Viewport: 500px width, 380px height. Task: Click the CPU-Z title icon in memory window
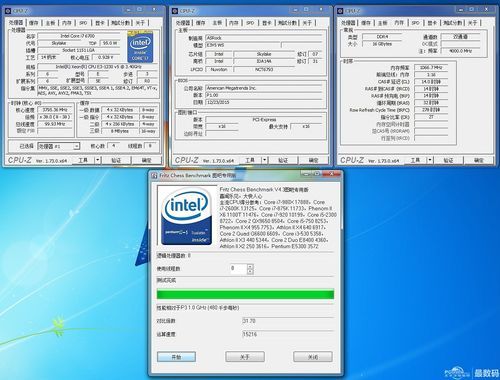(340, 11)
